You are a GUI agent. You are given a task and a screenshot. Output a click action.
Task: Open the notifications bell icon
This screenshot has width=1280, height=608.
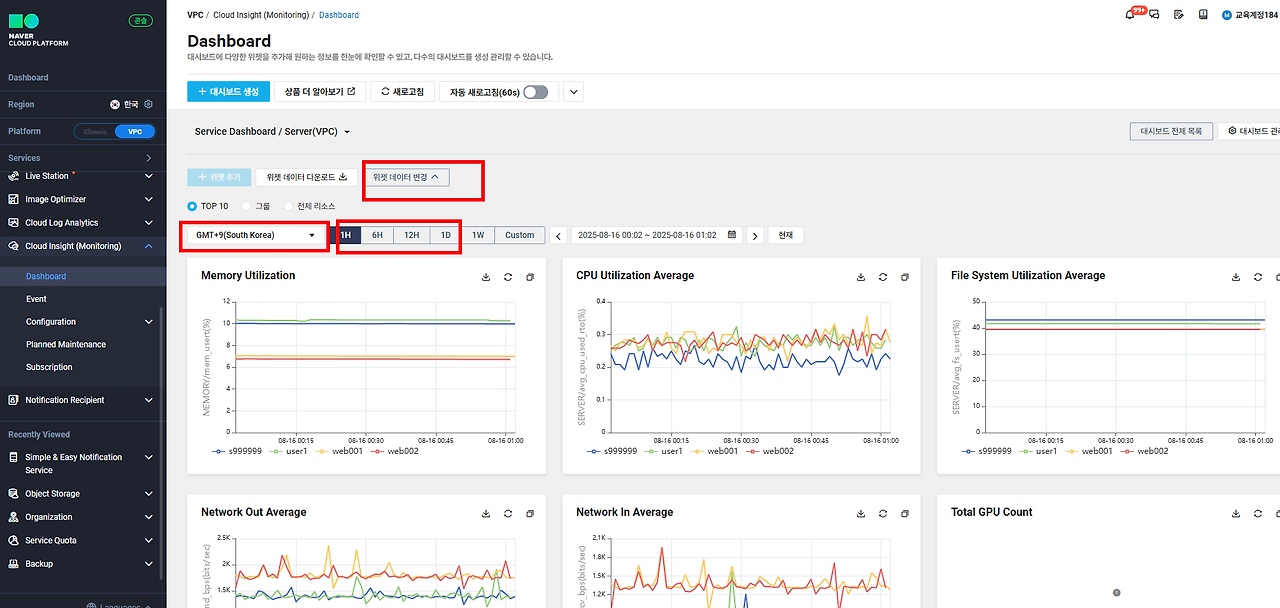1131,15
